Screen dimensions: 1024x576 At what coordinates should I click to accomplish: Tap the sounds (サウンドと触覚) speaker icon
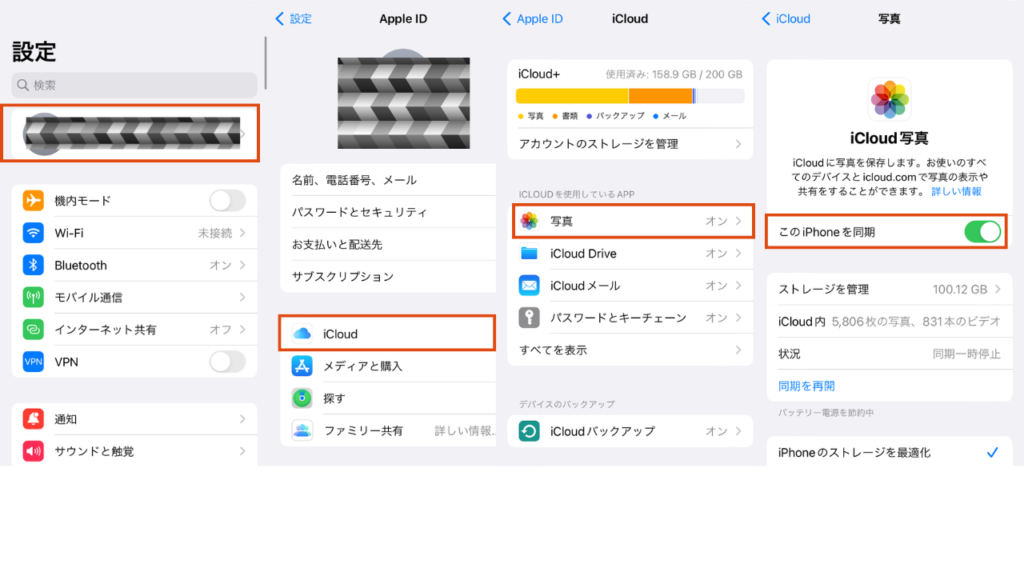click(x=33, y=451)
